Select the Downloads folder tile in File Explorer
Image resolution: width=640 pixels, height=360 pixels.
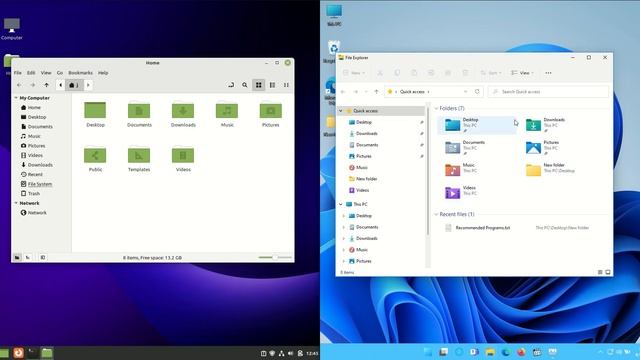(x=557, y=125)
